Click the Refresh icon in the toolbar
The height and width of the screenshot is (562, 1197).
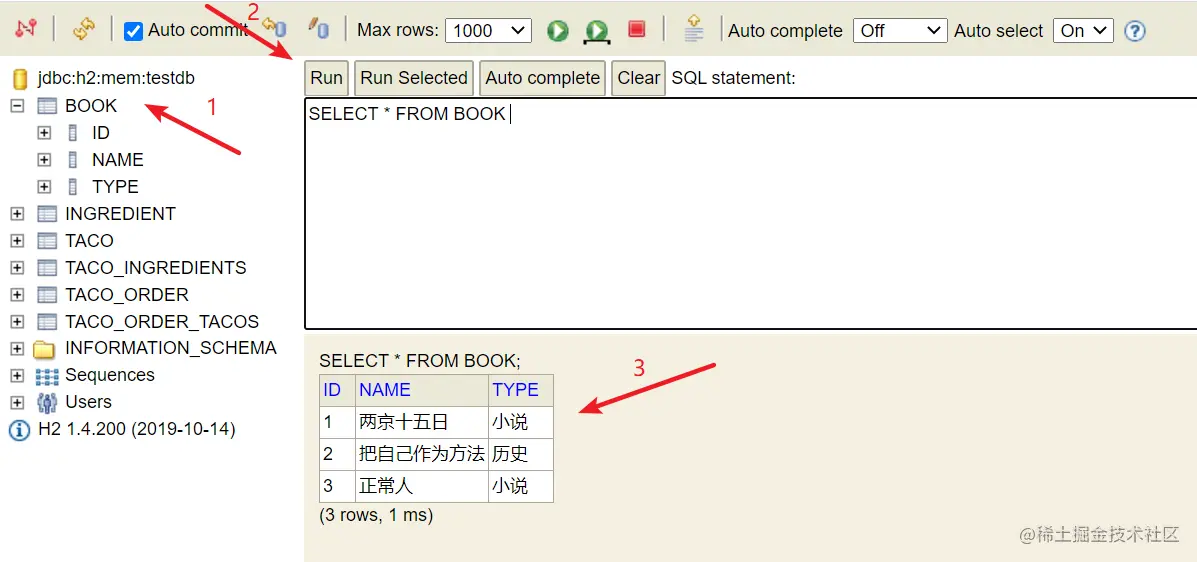click(x=83, y=29)
